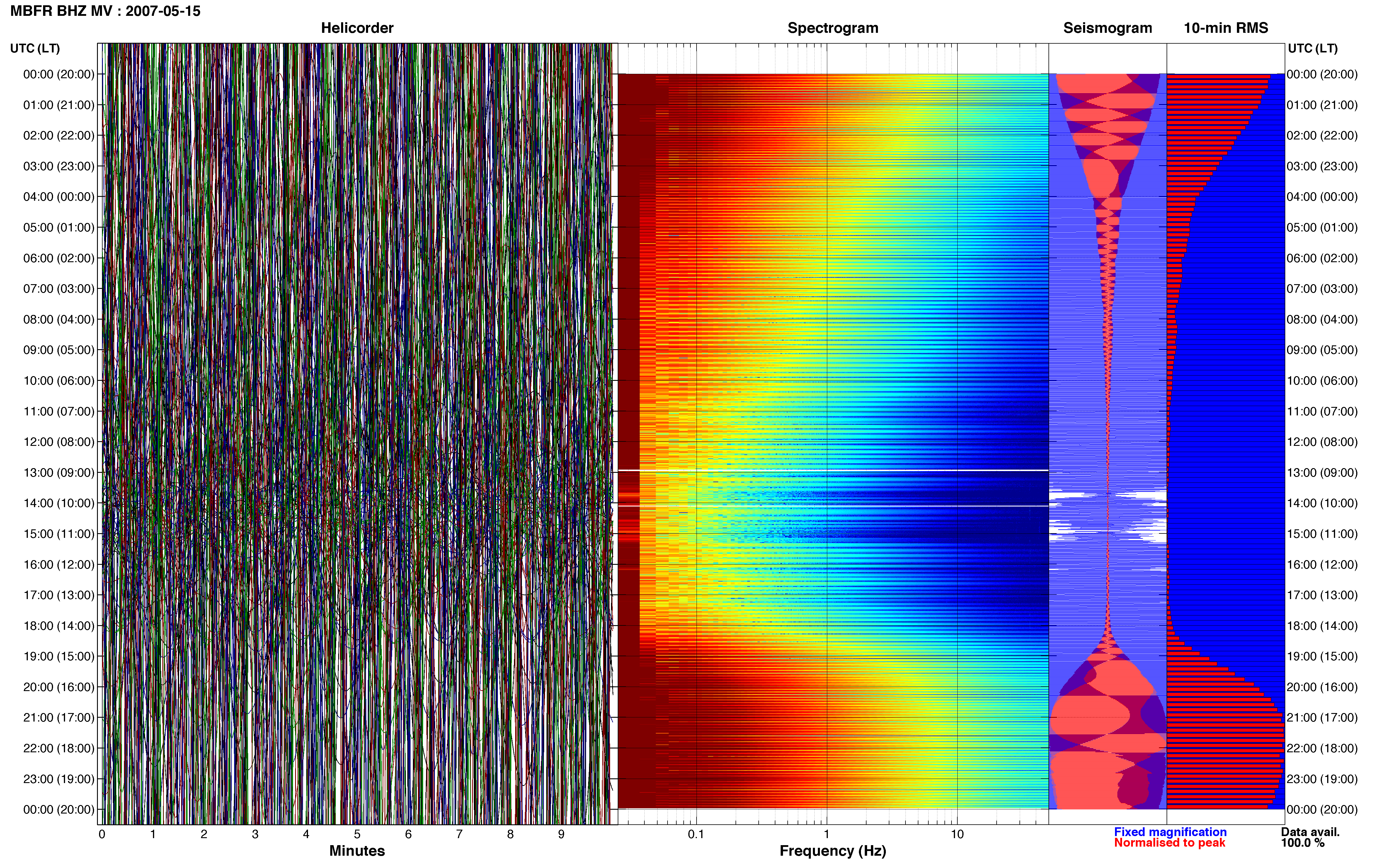
Task: Click '02:00 (22:00)' on the RMS panel time axis
Action: [x=1322, y=135]
